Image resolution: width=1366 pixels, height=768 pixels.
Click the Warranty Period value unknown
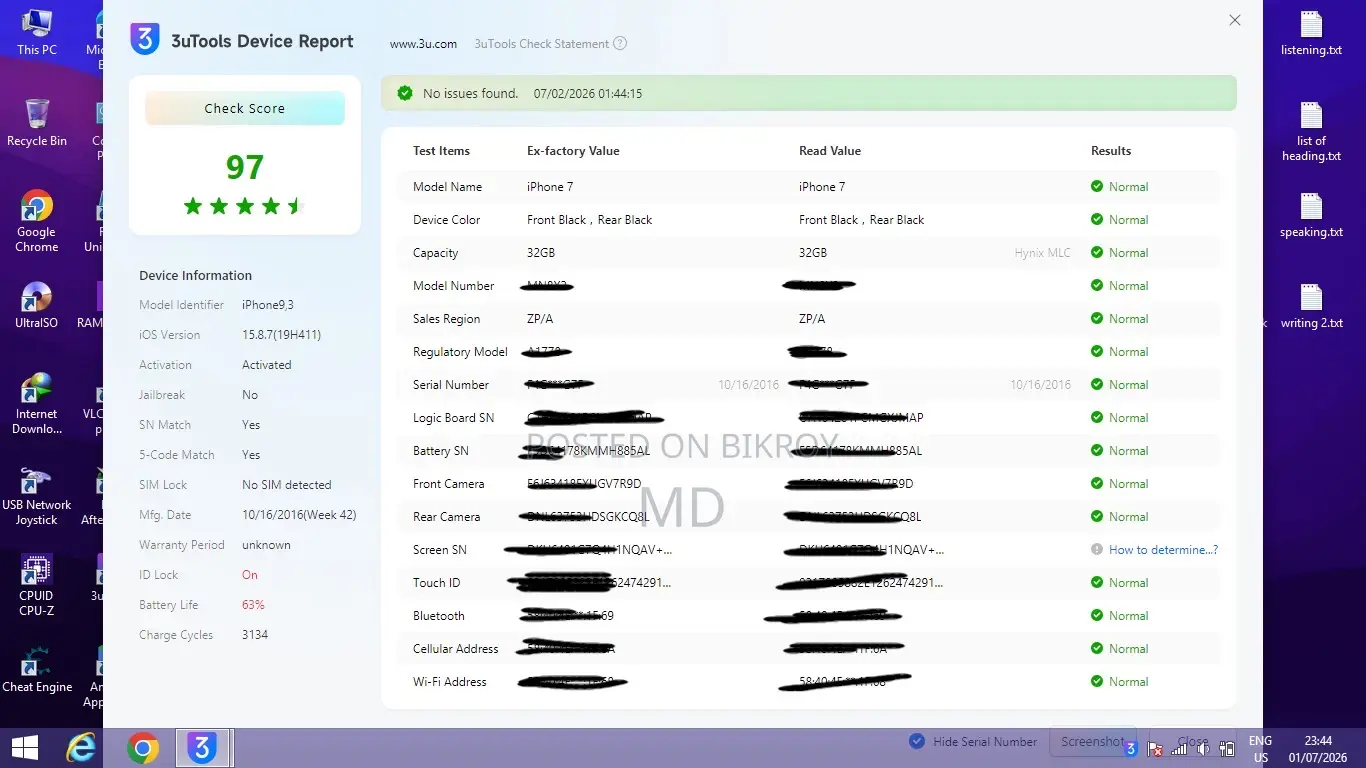[x=266, y=545]
